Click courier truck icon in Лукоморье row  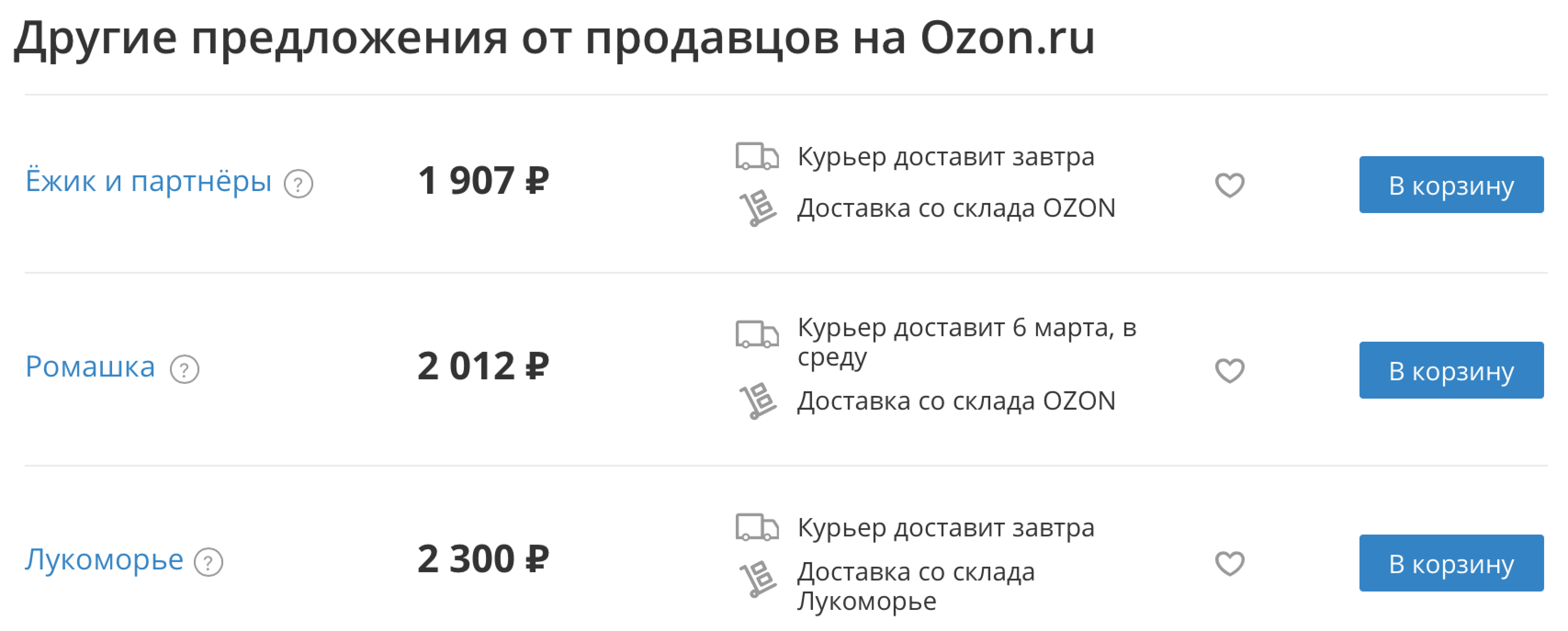pos(757,527)
